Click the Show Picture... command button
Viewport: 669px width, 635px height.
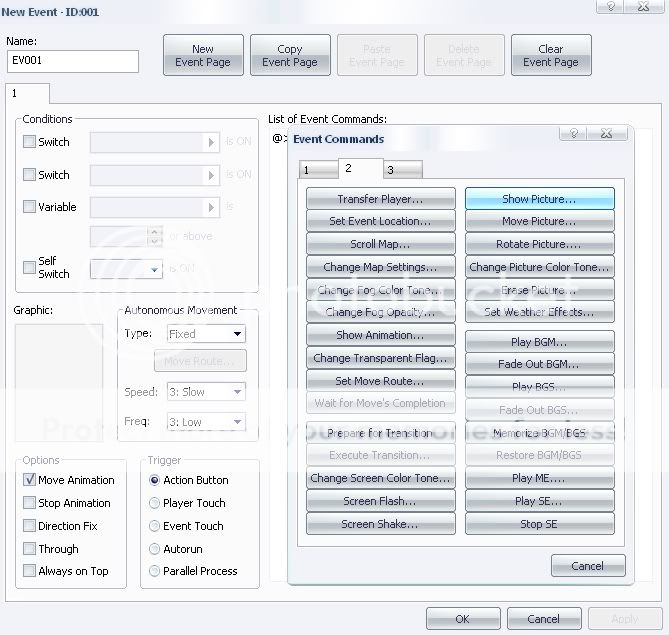tap(539, 199)
